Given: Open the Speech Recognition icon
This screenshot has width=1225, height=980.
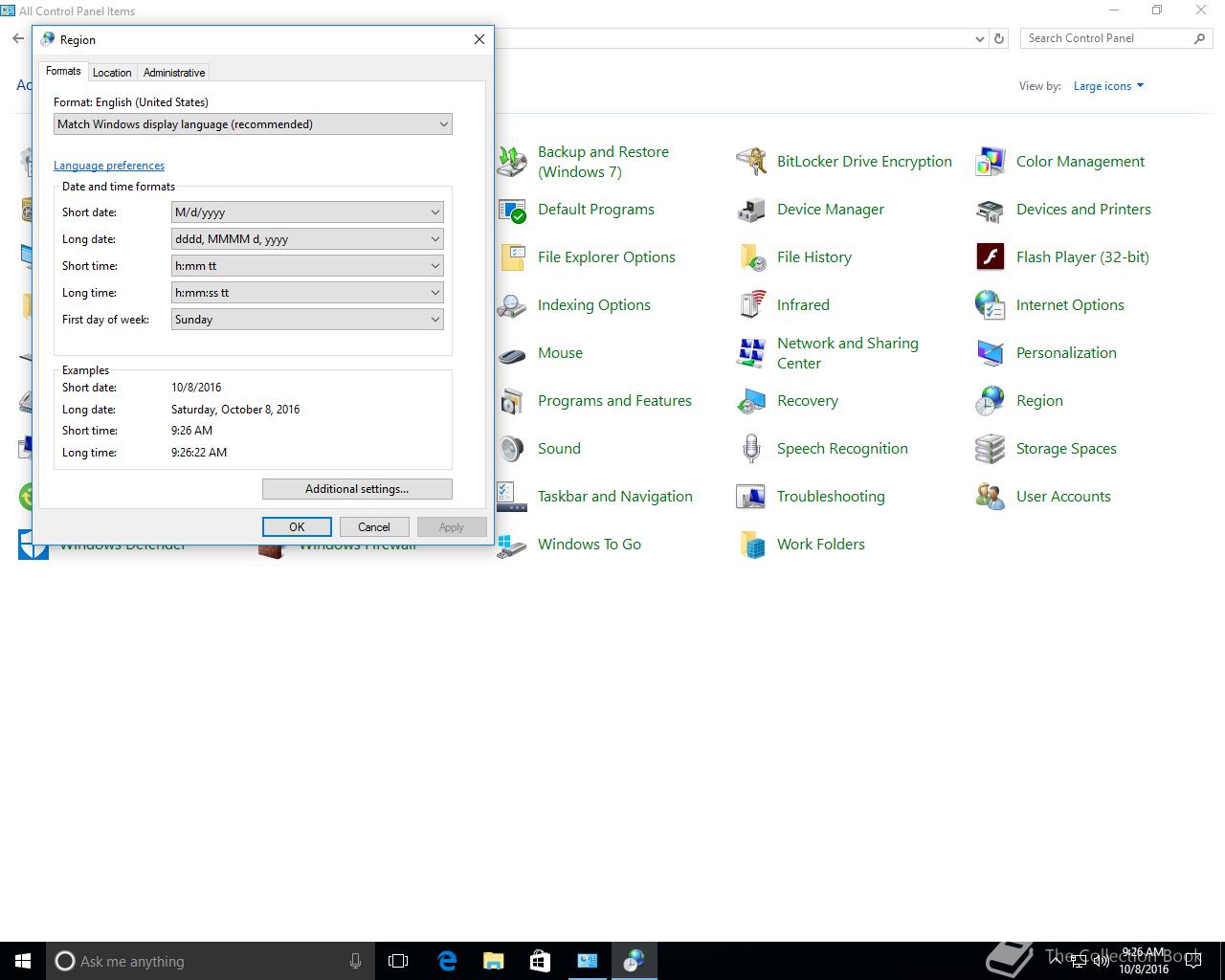Looking at the screenshot, I should point(751,449).
